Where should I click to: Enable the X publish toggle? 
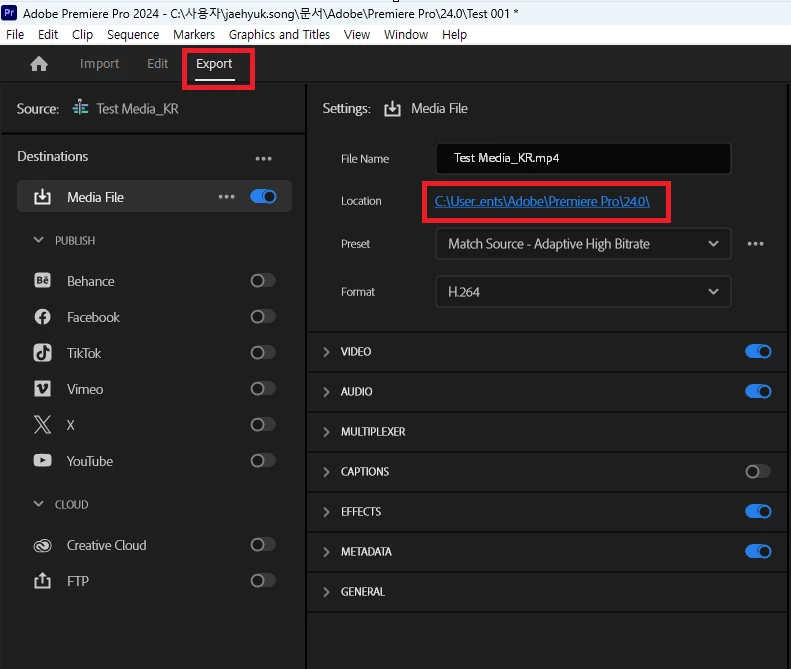(263, 424)
